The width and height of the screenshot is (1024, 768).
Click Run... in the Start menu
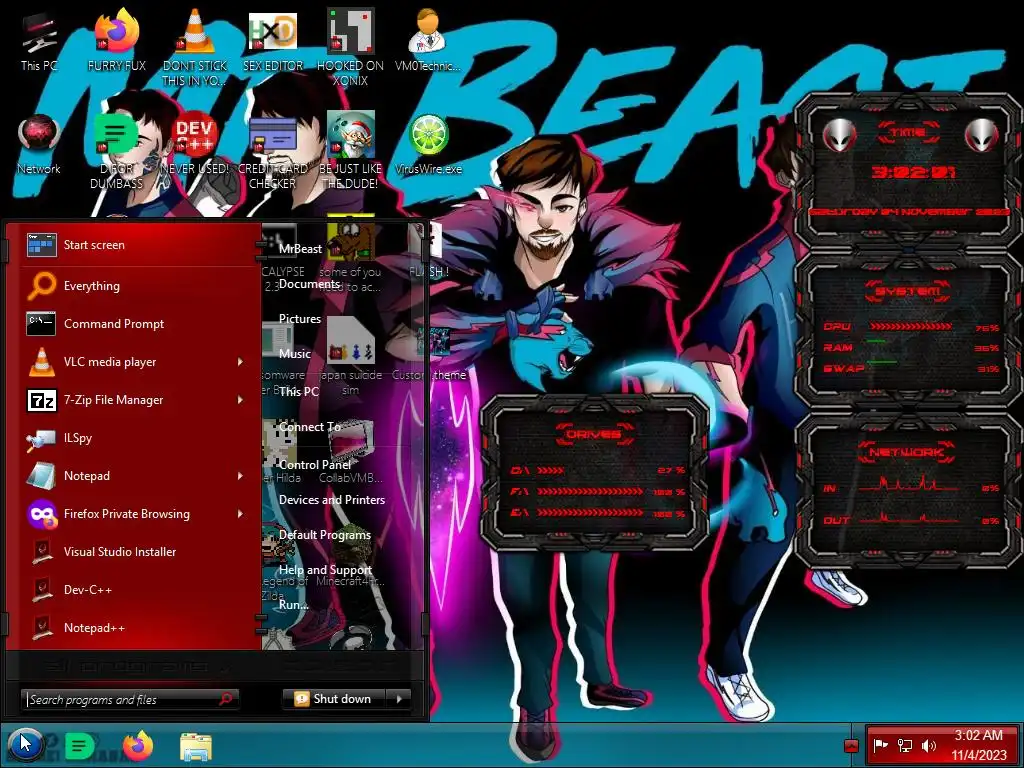pos(293,604)
